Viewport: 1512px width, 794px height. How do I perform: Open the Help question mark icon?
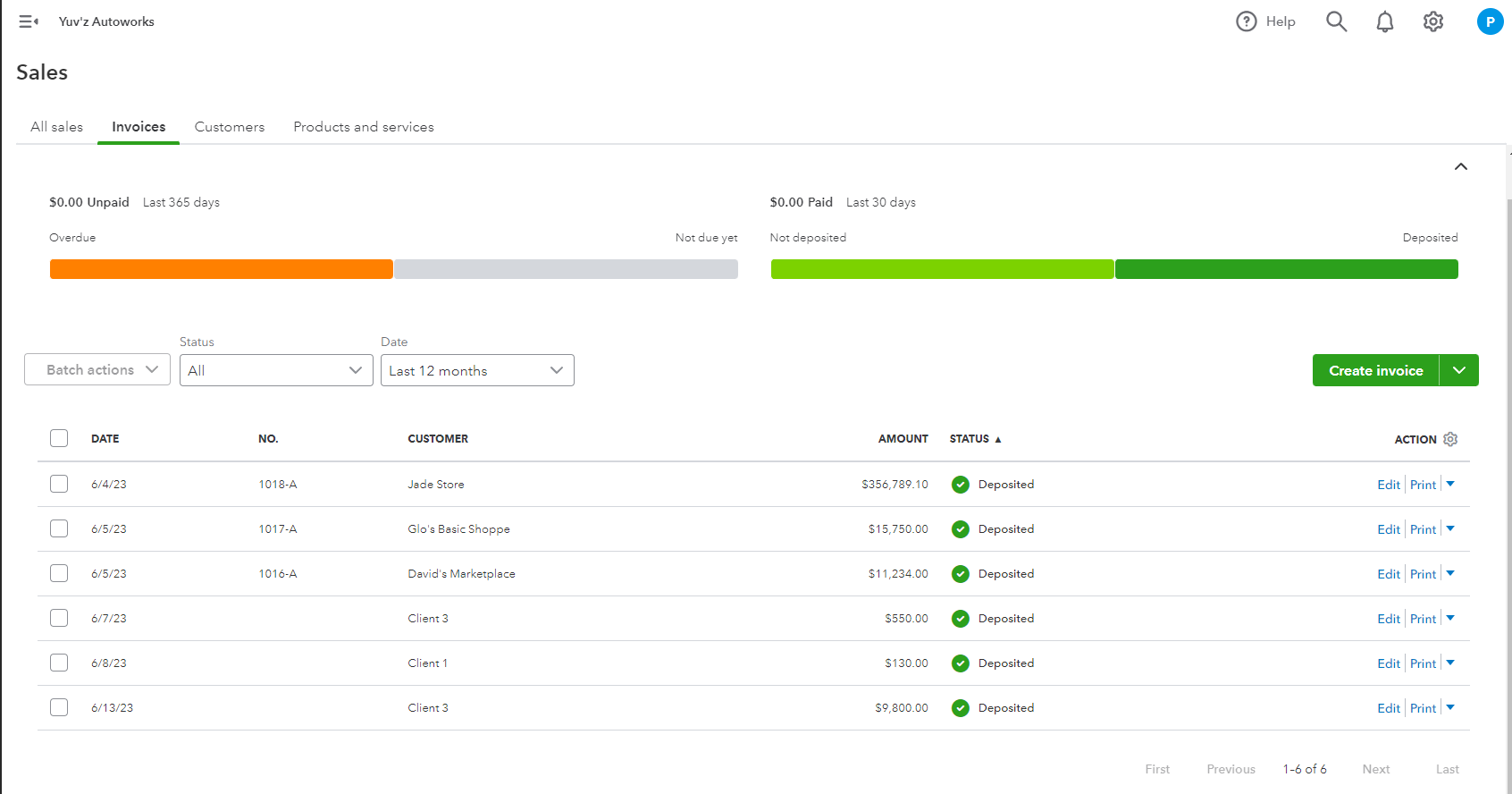[x=1246, y=21]
